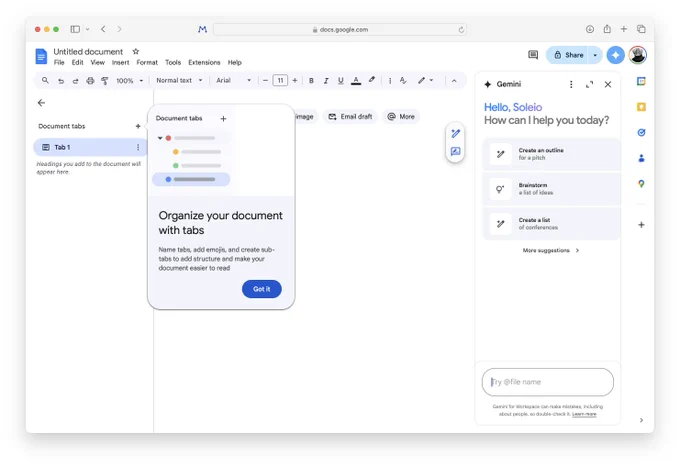680x467 pixels.
Task: Click the add comment floating icon
Action: 455,151
